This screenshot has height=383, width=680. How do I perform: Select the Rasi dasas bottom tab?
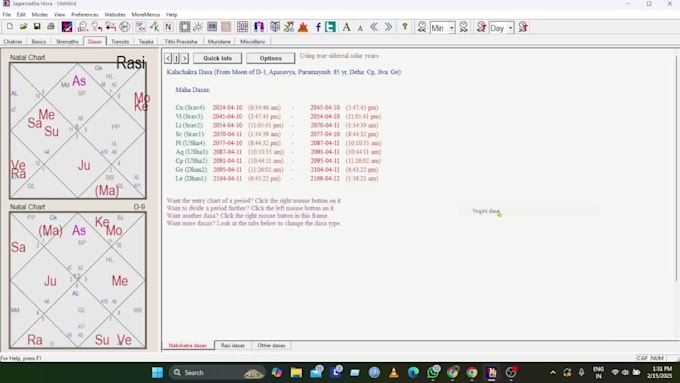pos(233,345)
